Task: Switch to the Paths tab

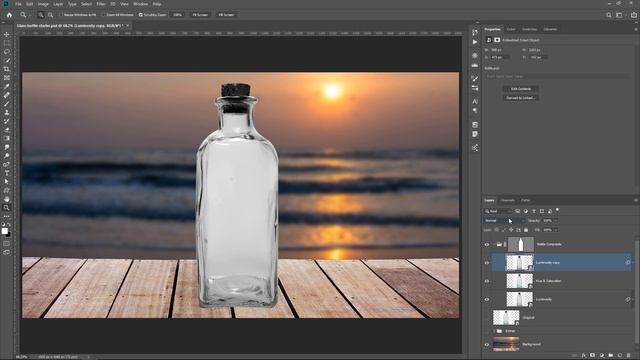Action: [x=525, y=200]
